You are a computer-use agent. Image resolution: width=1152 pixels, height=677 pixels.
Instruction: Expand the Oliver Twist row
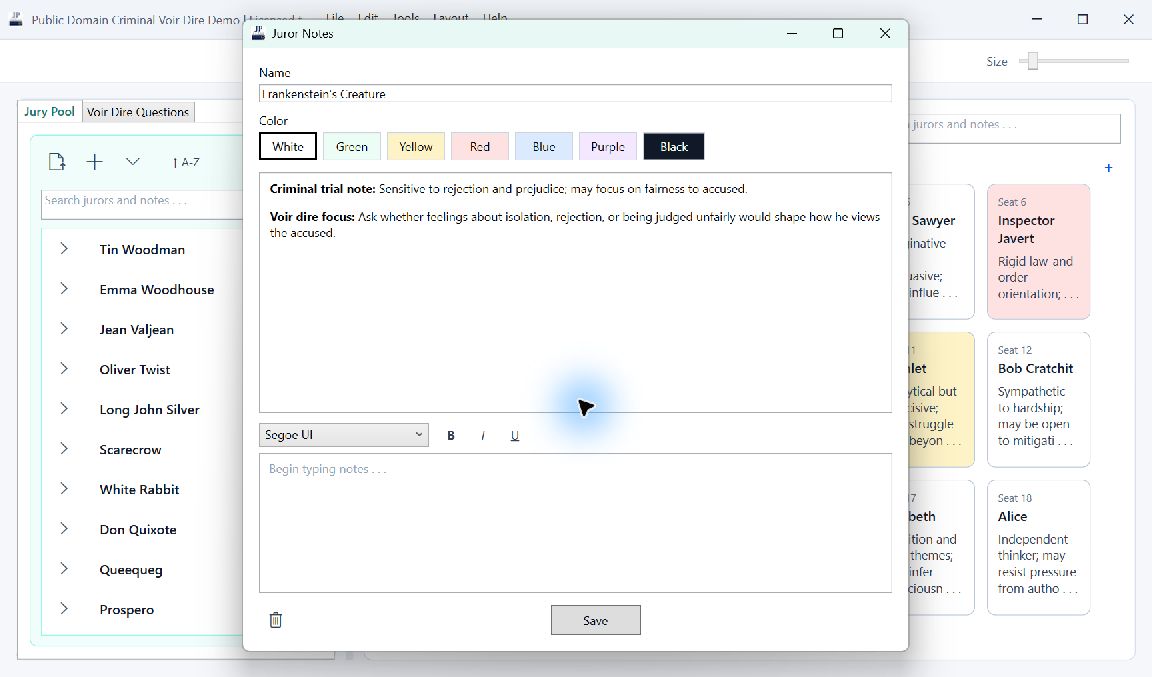click(64, 368)
